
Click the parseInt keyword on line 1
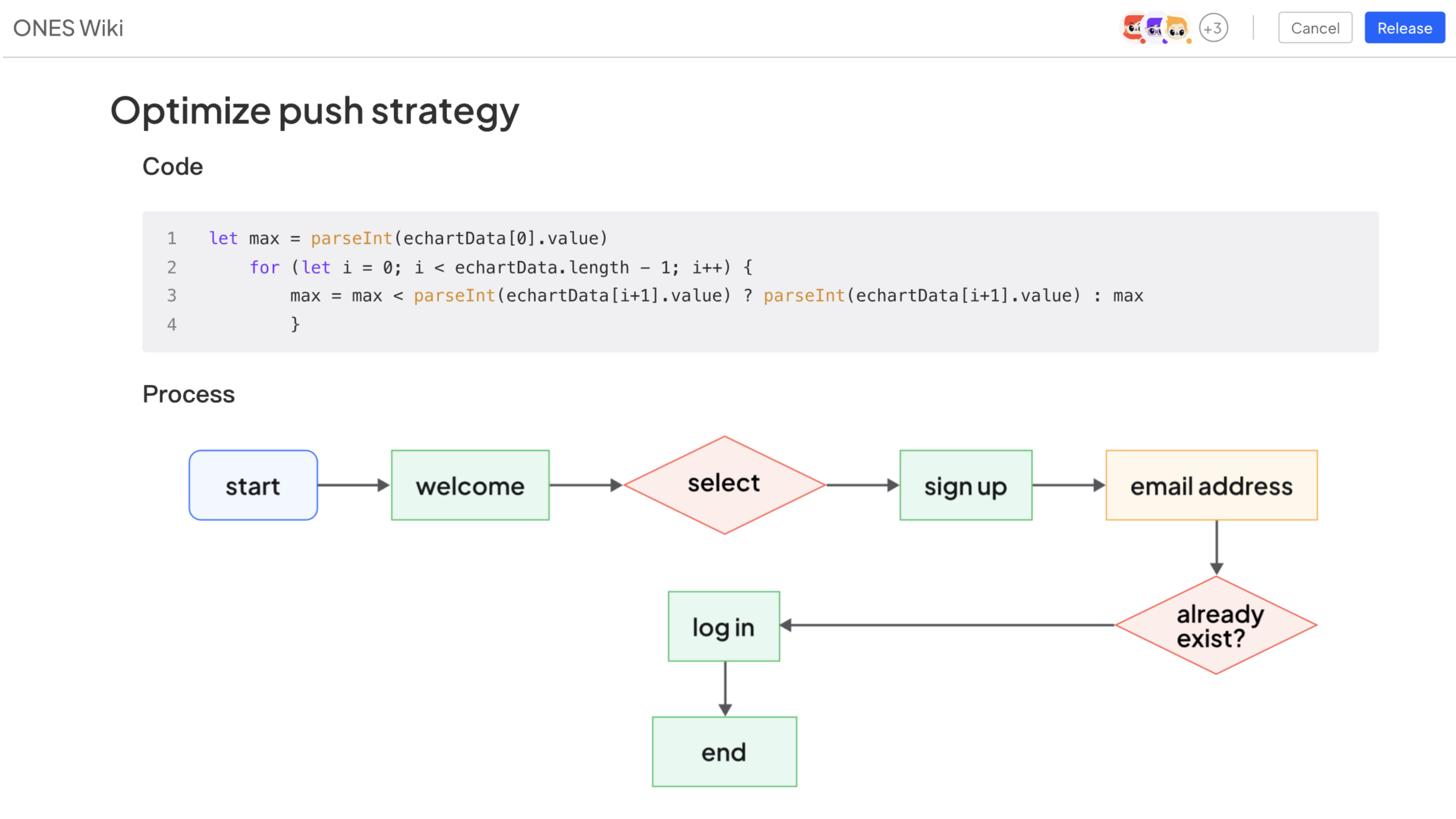[x=351, y=238]
